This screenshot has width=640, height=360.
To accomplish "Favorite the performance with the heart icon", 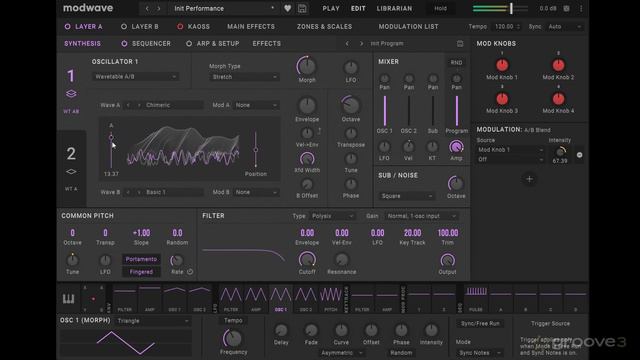I will (x=288, y=9).
